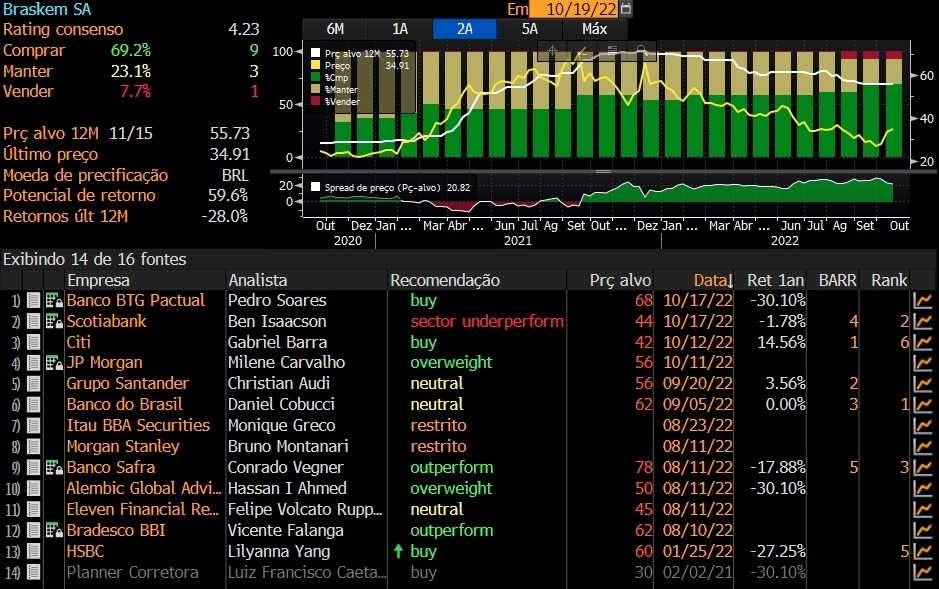Click the Recomendação column header
939x589 pixels.
point(445,280)
